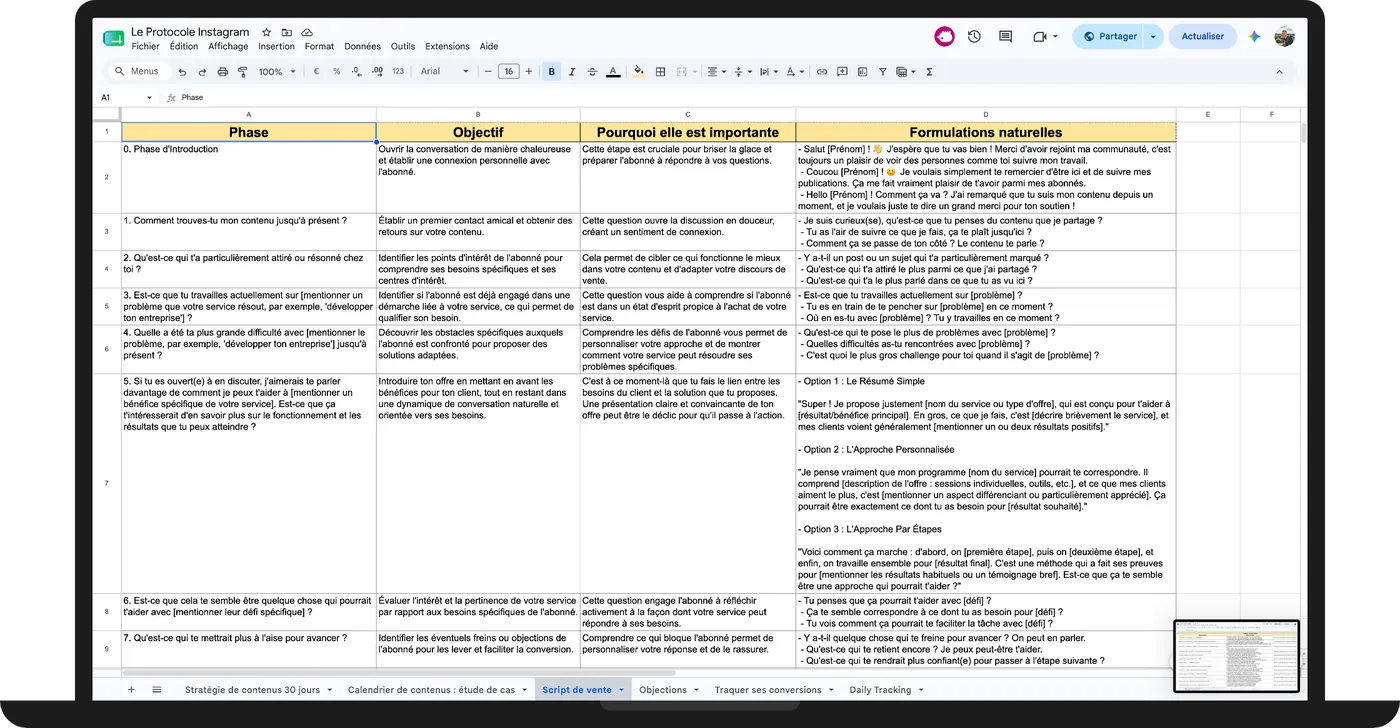This screenshot has height=728, width=1400.
Task: Open text rotation dropdown
Action: pos(794,72)
